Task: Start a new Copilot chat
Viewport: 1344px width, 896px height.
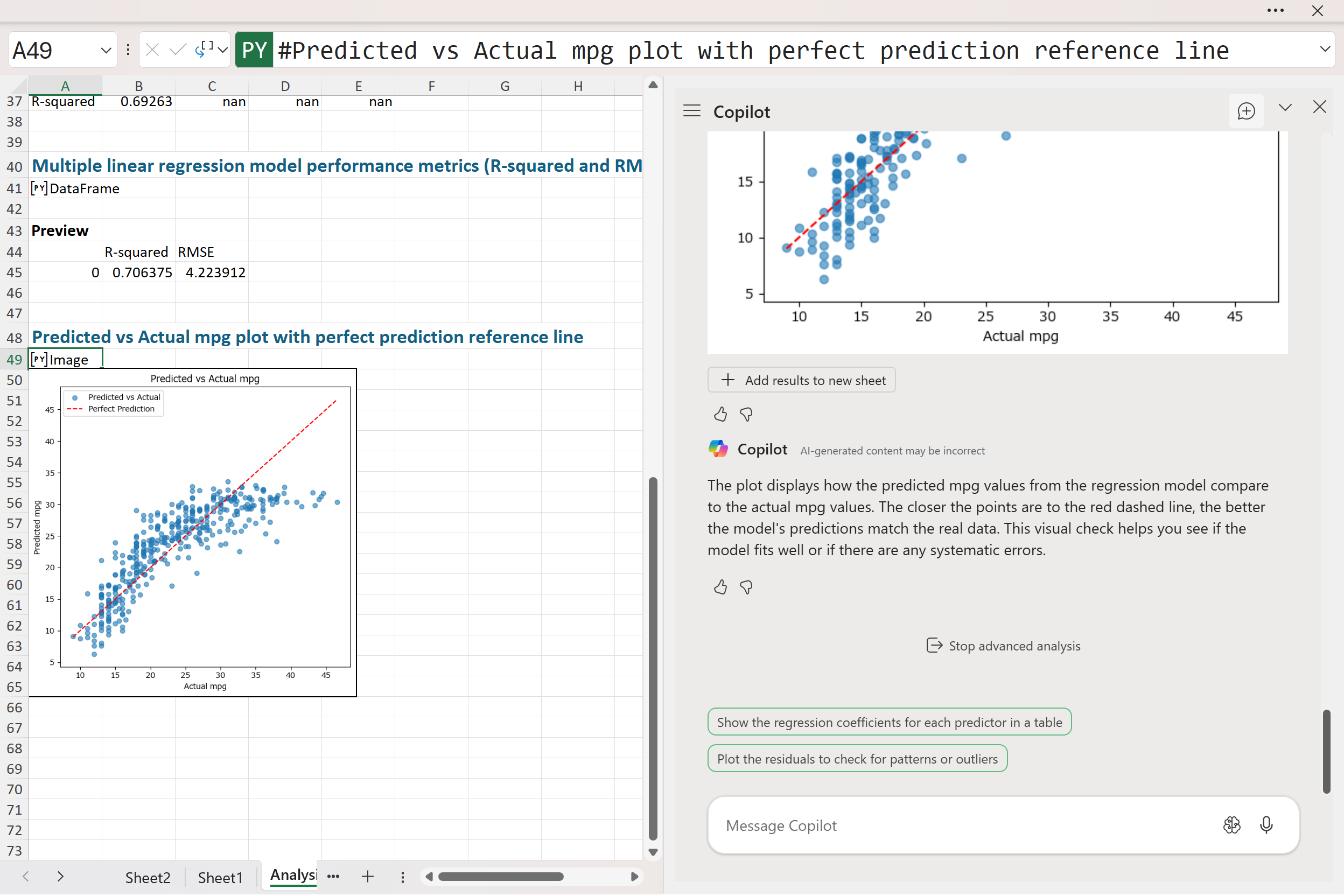Action: coord(1245,111)
